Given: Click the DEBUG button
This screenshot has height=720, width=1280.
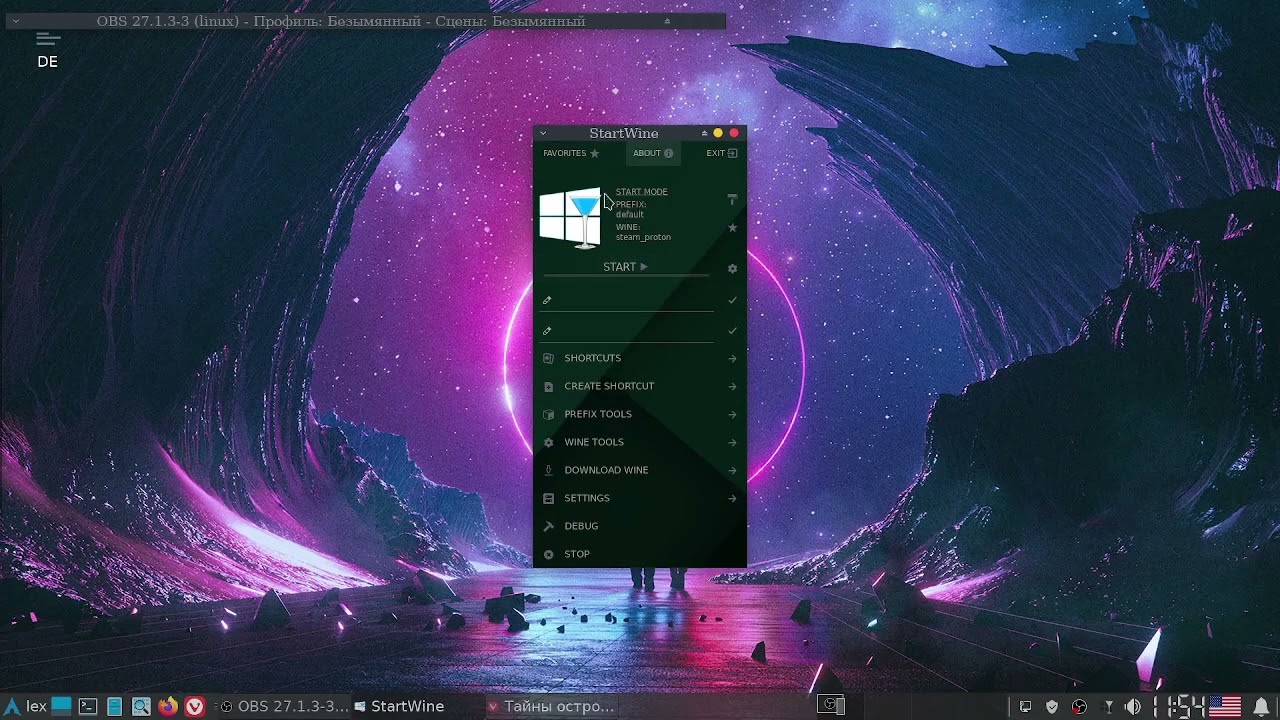Looking at the screenshot, I should [x=640, y=526].
